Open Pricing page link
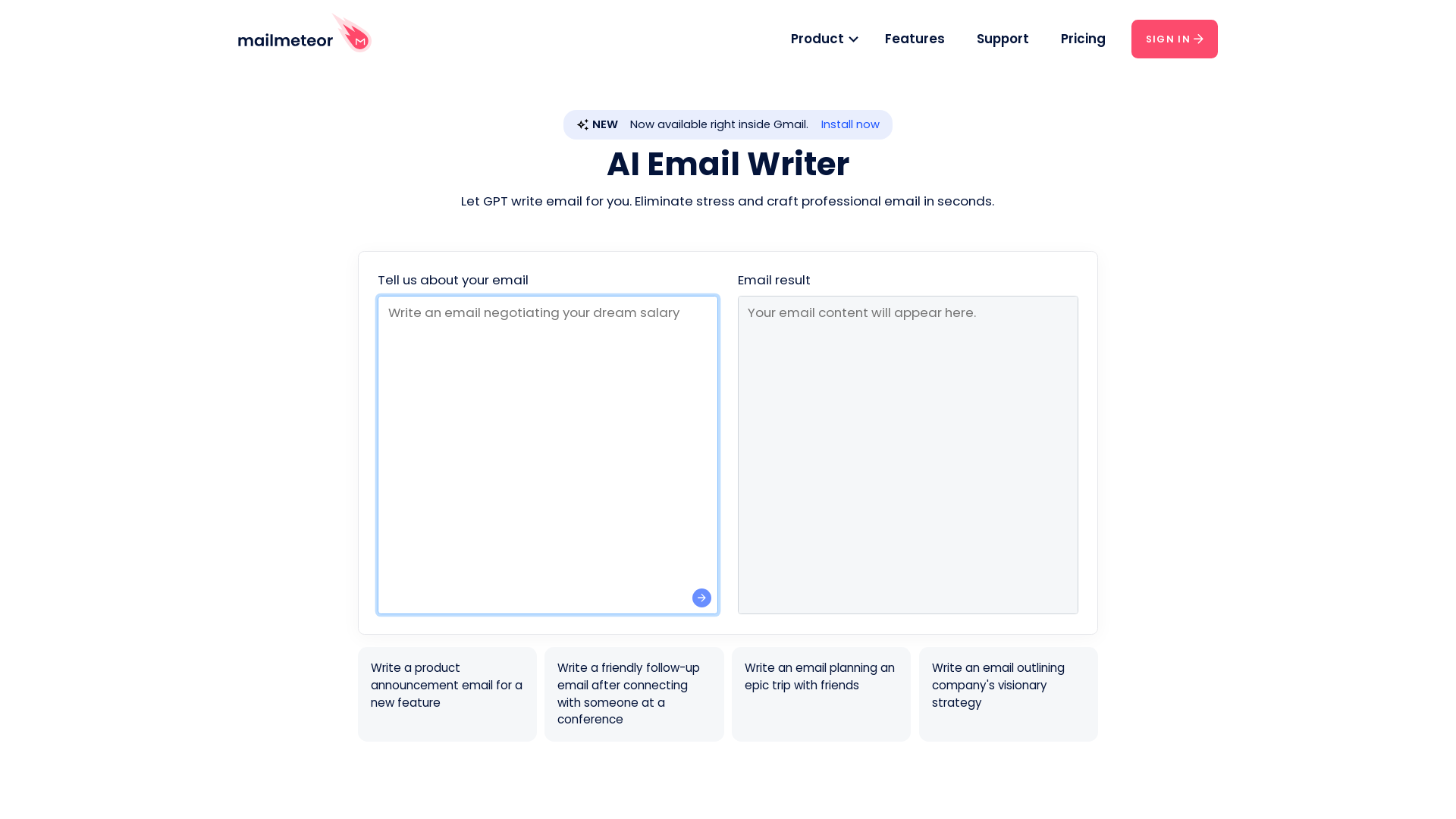This screenshot has height=819, width=1456. pos(1083,38)
